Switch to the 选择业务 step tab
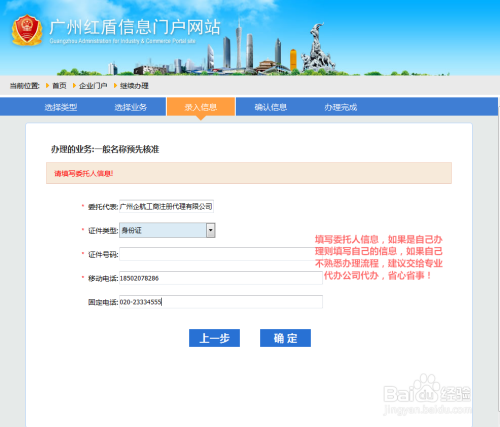Image resolution: width=500 pixels, height=427 pixels. tap(131, 107)
